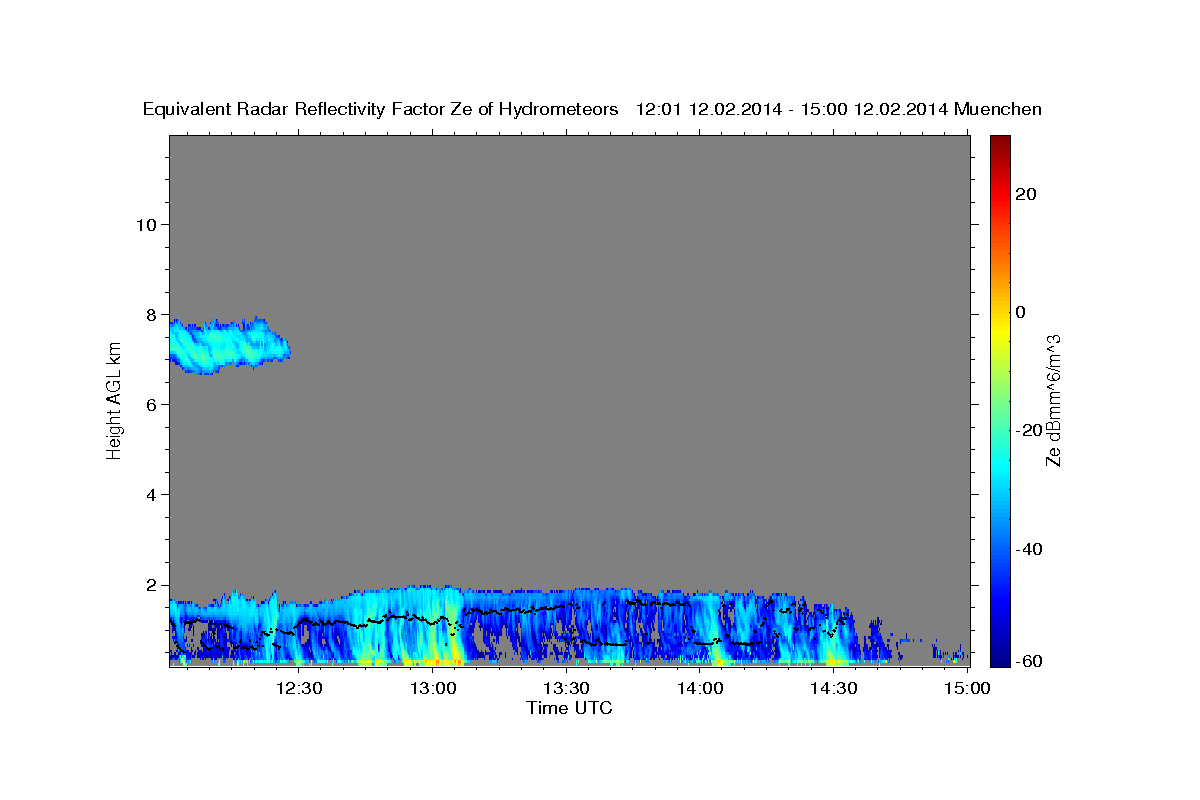Screen dimensions: 1200x800
Task: Click the height tick label 2
Action: (149, 585)
